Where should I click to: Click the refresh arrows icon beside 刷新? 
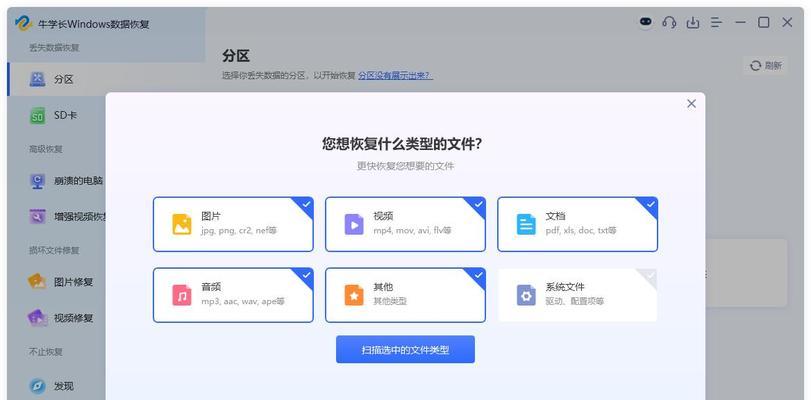[x=756, y=66]
